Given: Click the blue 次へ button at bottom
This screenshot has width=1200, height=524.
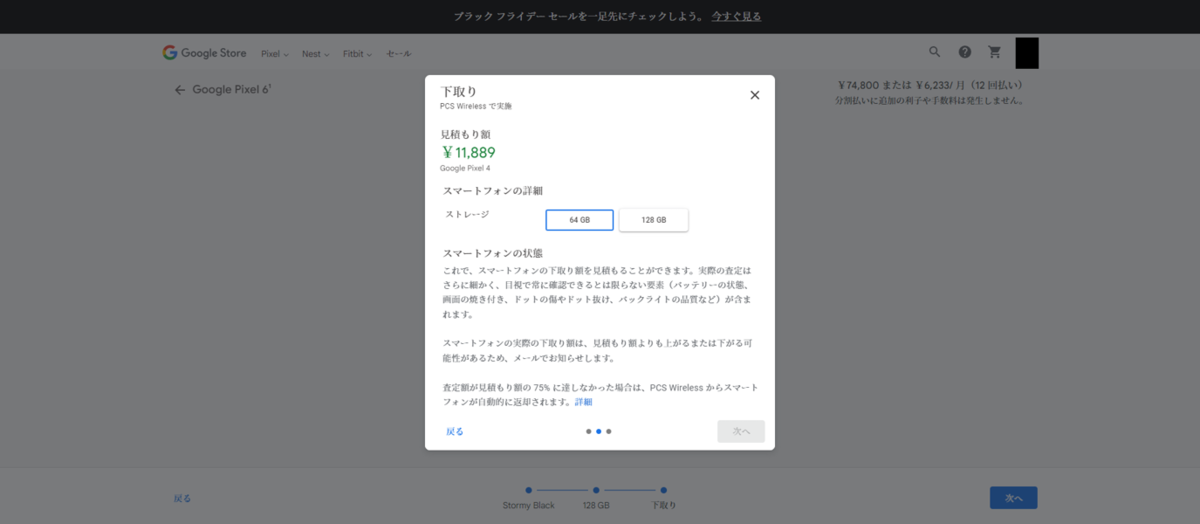Looking at the screenshot, I should (1013, 498).
